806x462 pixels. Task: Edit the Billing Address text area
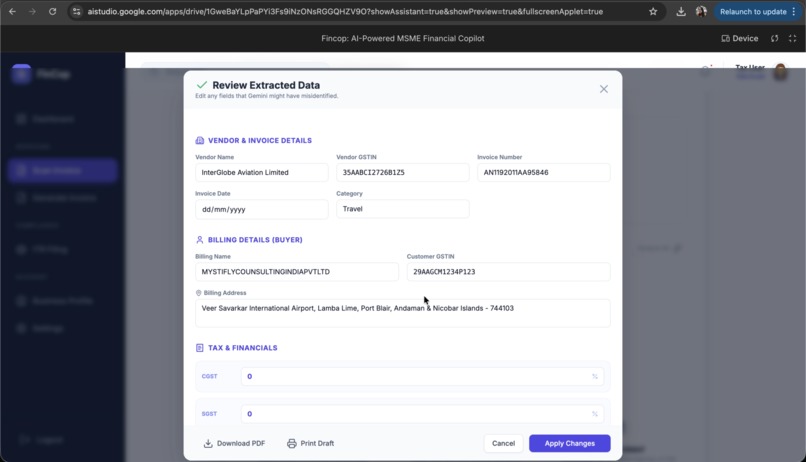point(402,313)
